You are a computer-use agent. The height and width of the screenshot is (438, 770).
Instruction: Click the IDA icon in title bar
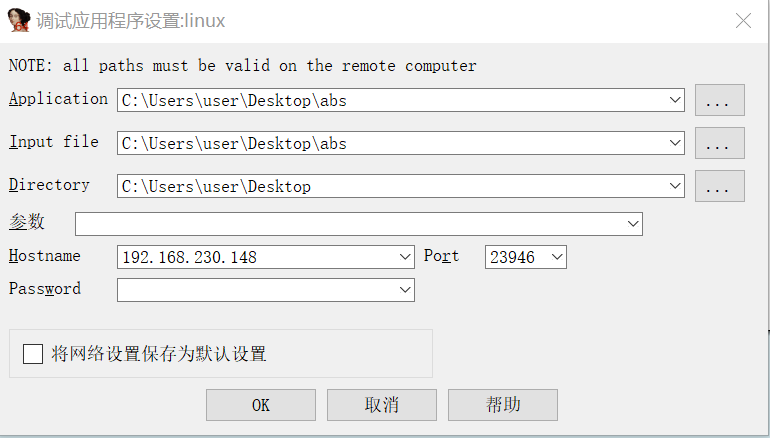coord(18,20)
